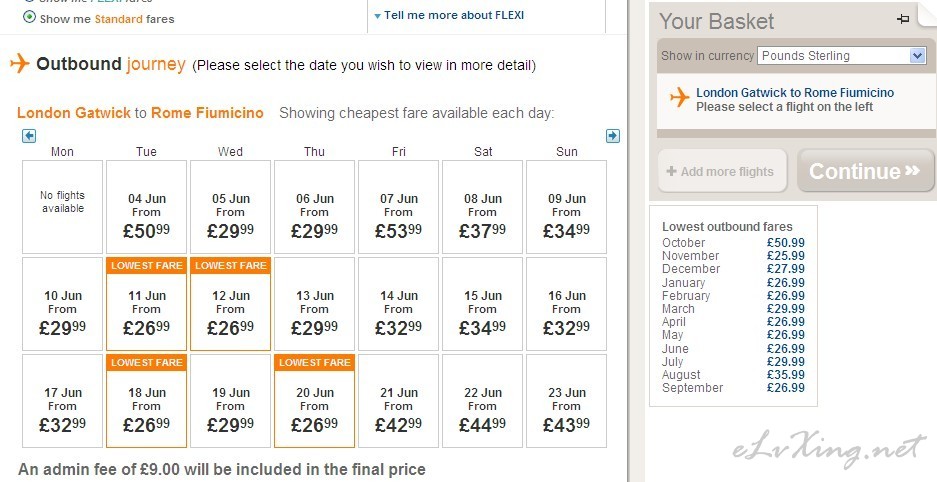Click the plus icon on Add more flights
Image resolution: width=937 pixels, height=482 pixels.
[x=671, y=171]
